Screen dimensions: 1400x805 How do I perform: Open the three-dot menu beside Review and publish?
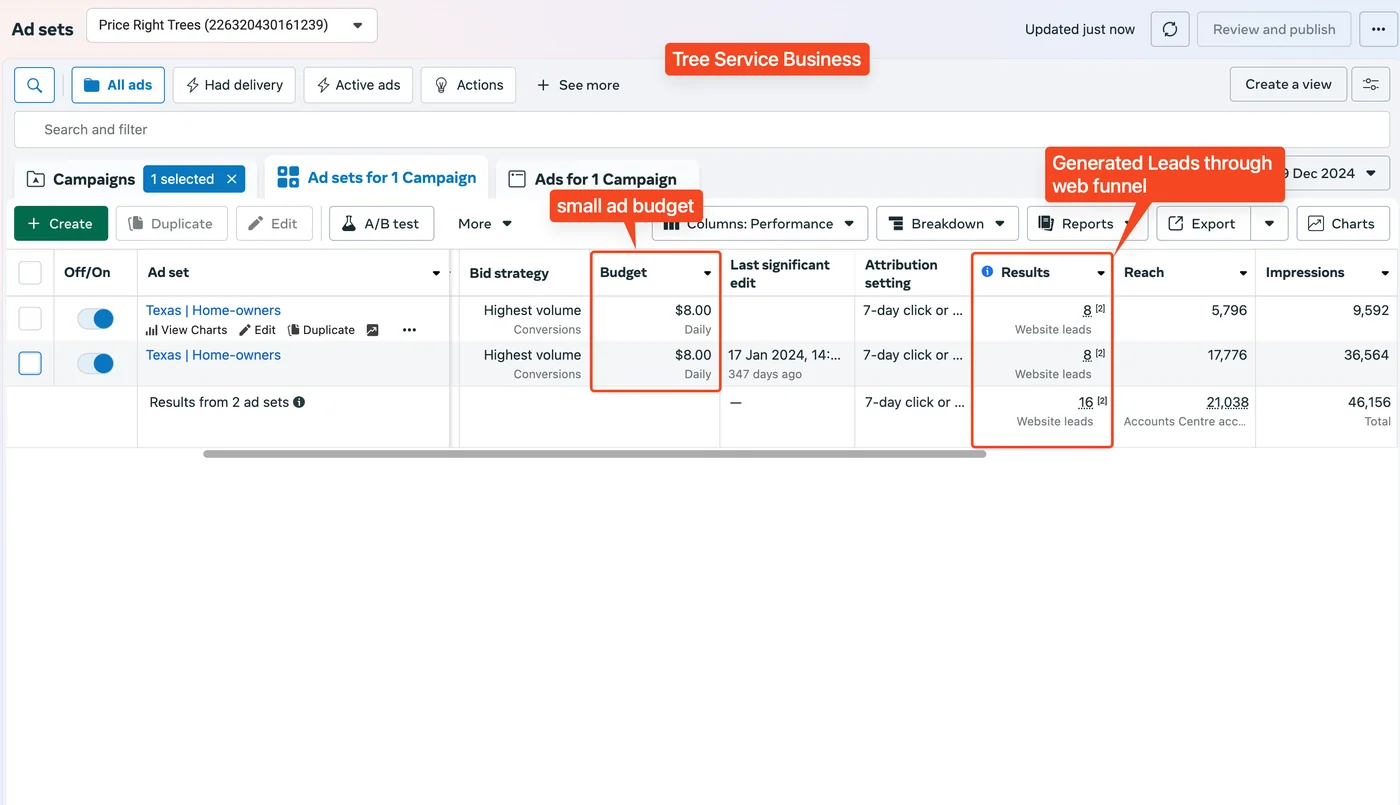pos(1378,29)
